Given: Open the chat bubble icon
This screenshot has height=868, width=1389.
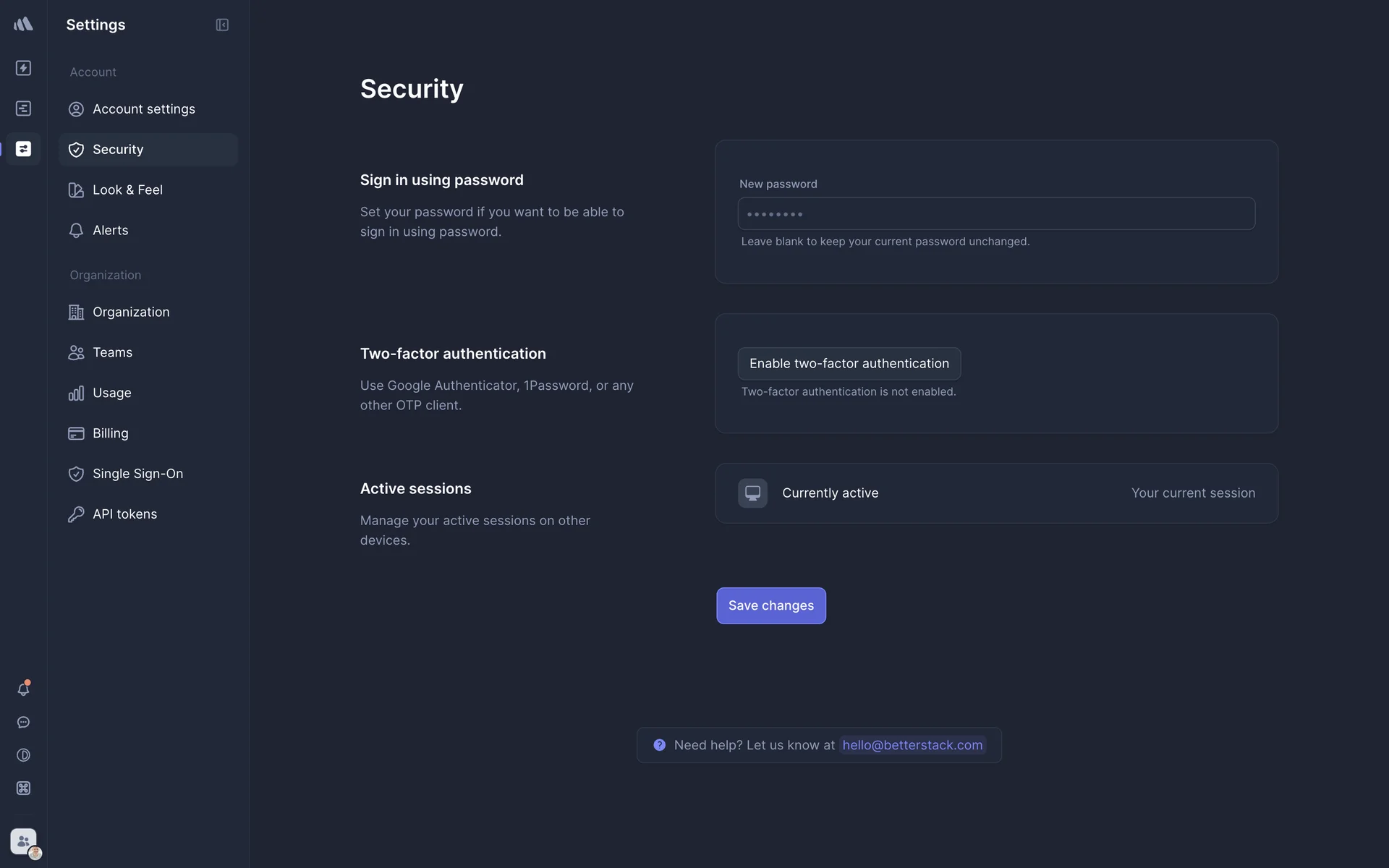Looking at the screenshot, I should (x=23, y=723).
